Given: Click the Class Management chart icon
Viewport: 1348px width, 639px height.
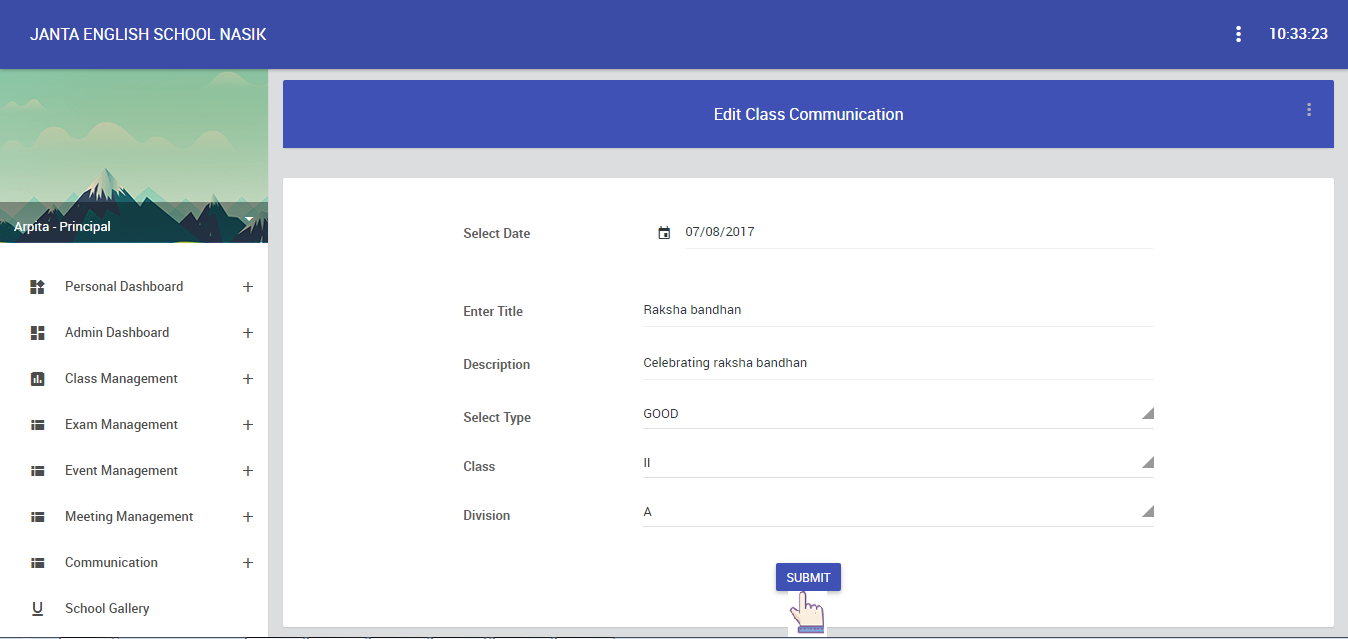Looking at the screenshot, I should (x=38, y=379).
